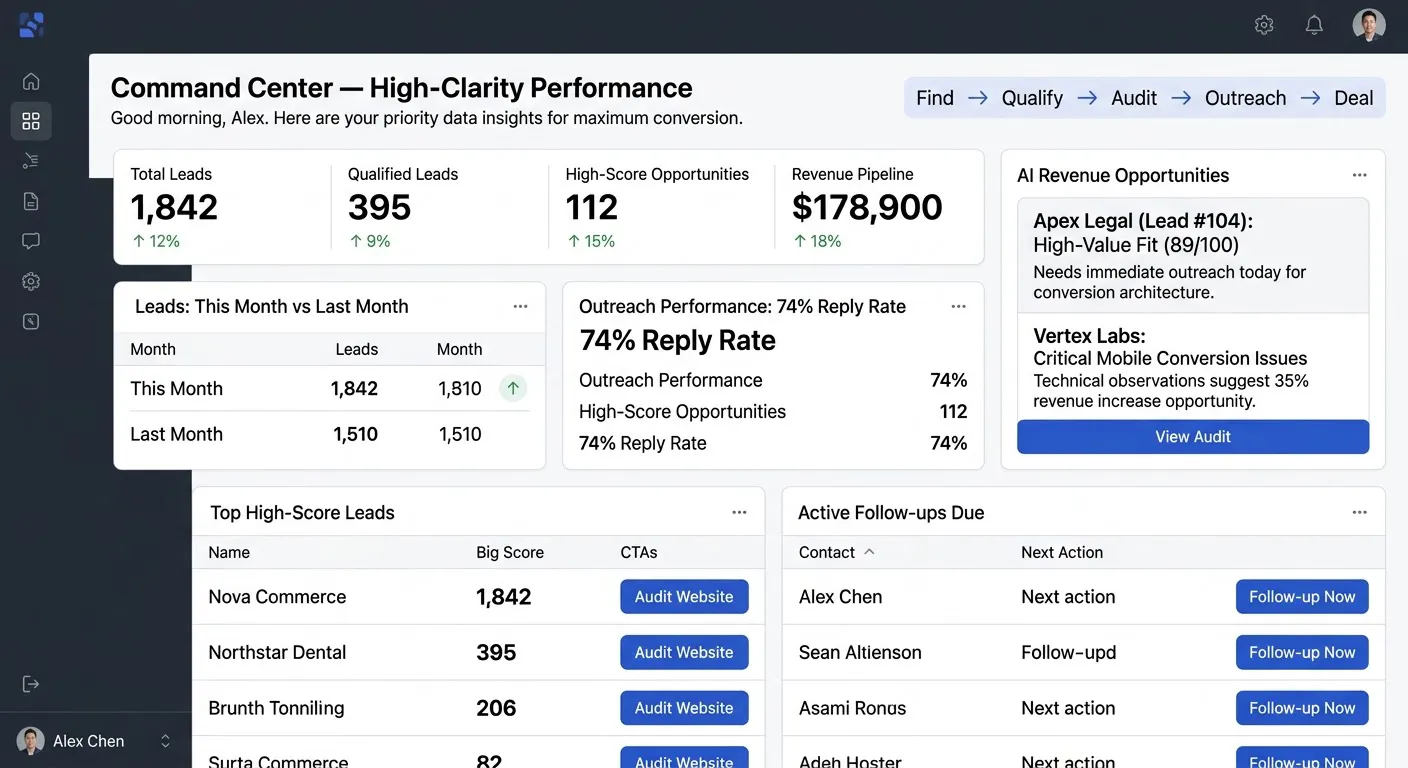Click the app logo in the sidebar
The height and width of the screenshot is (768, 1408).
pos(31,25)
